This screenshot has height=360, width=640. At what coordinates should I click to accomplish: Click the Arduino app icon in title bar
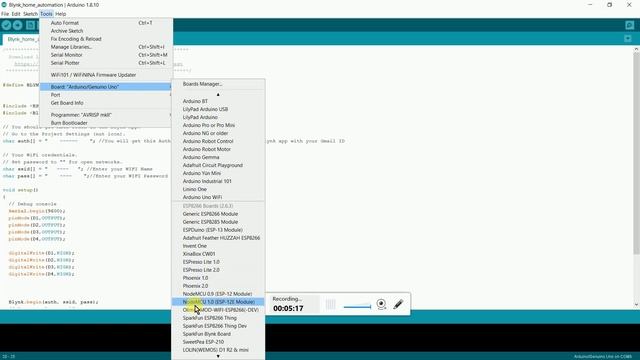click(4, 5)
